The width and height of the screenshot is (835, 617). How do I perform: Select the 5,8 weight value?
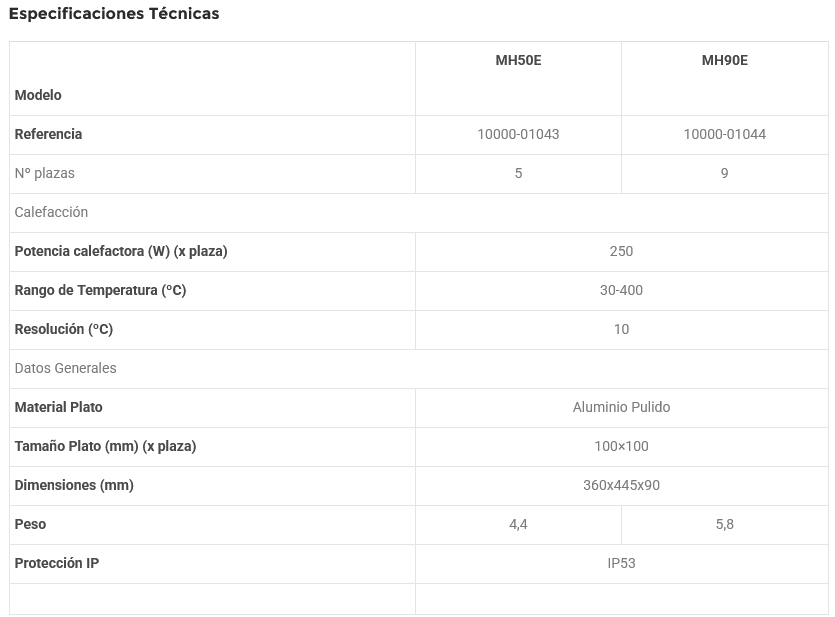click(x=724, y=524)
